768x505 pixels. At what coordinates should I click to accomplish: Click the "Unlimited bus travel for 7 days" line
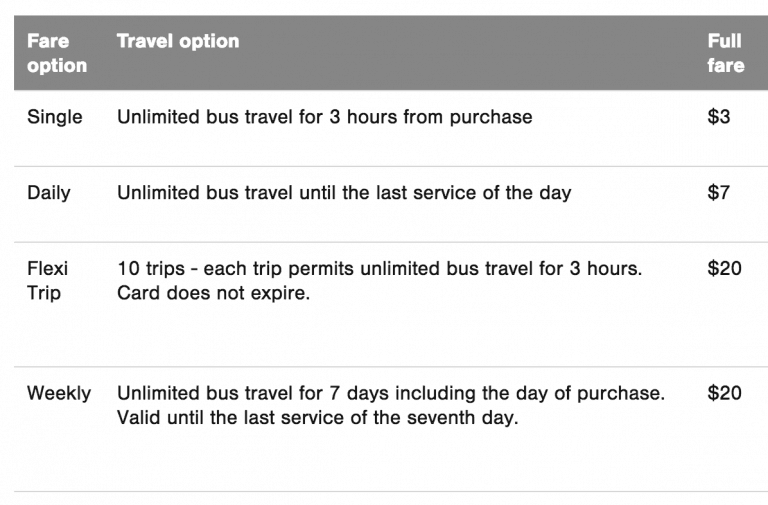click(390, 393)
